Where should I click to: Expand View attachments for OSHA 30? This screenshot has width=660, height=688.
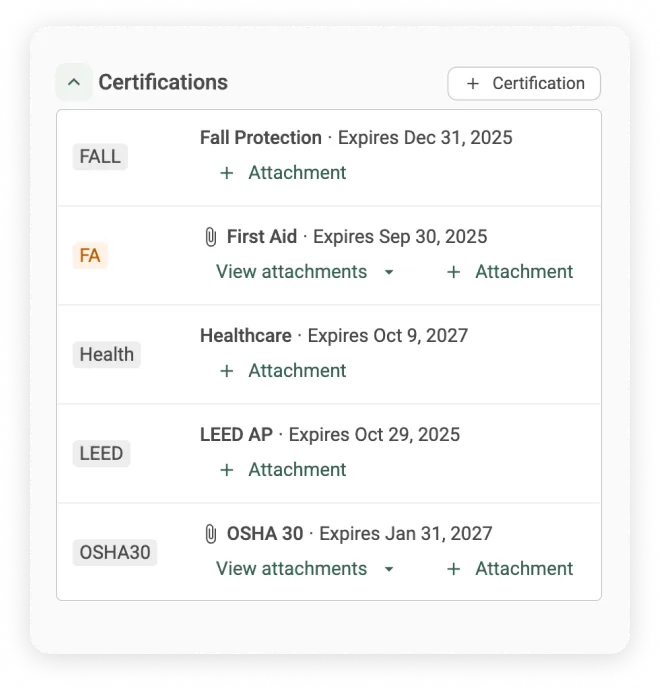(x=305, y=569)
